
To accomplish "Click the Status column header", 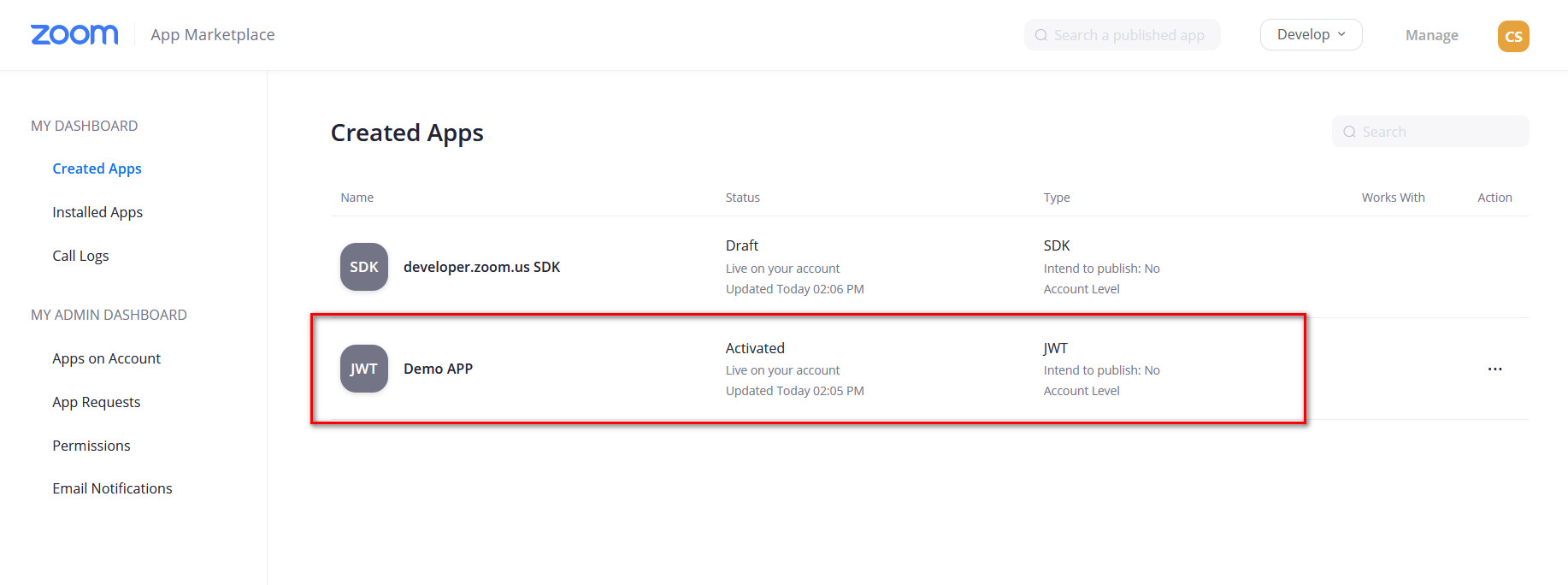I will point(742,198).
